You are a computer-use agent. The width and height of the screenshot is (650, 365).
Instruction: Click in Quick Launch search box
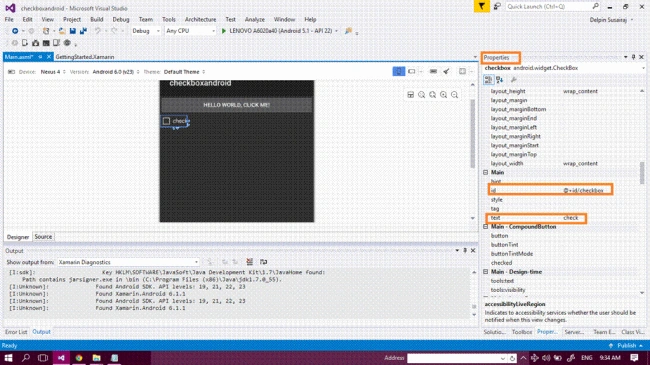pyautogui.click(x=553, y=6)
